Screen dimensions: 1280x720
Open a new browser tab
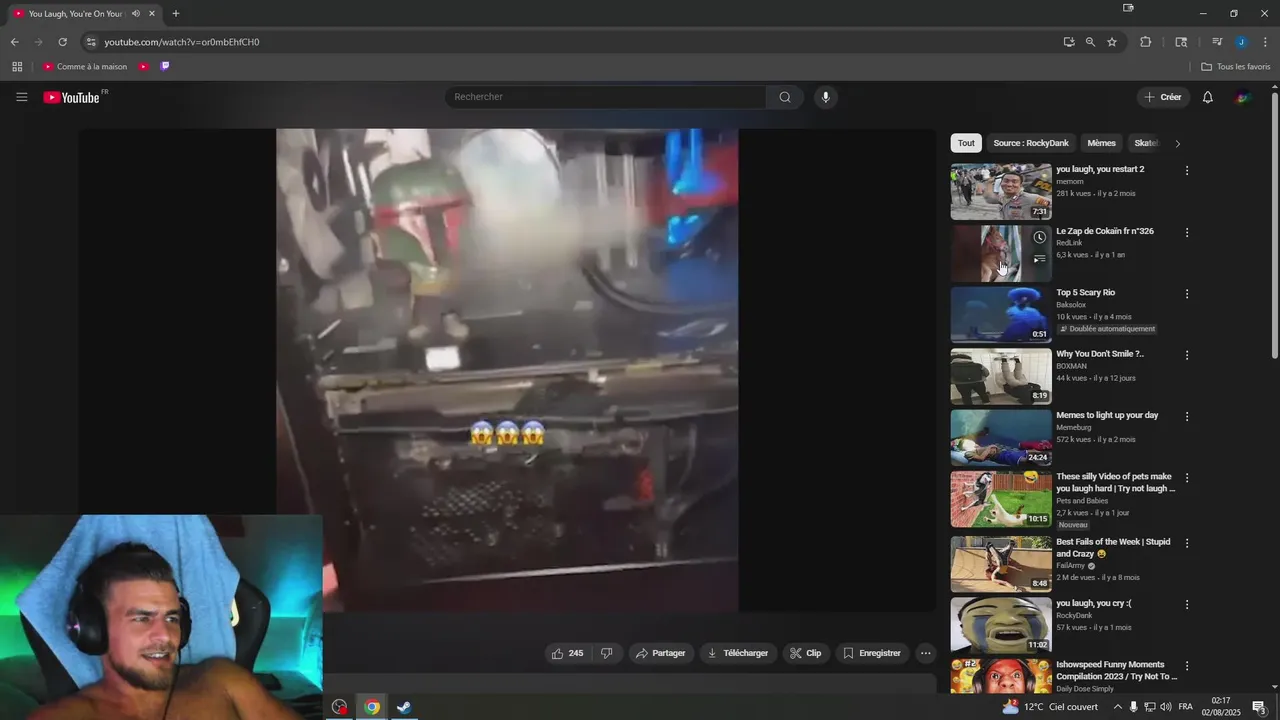[x=176, y=14]
